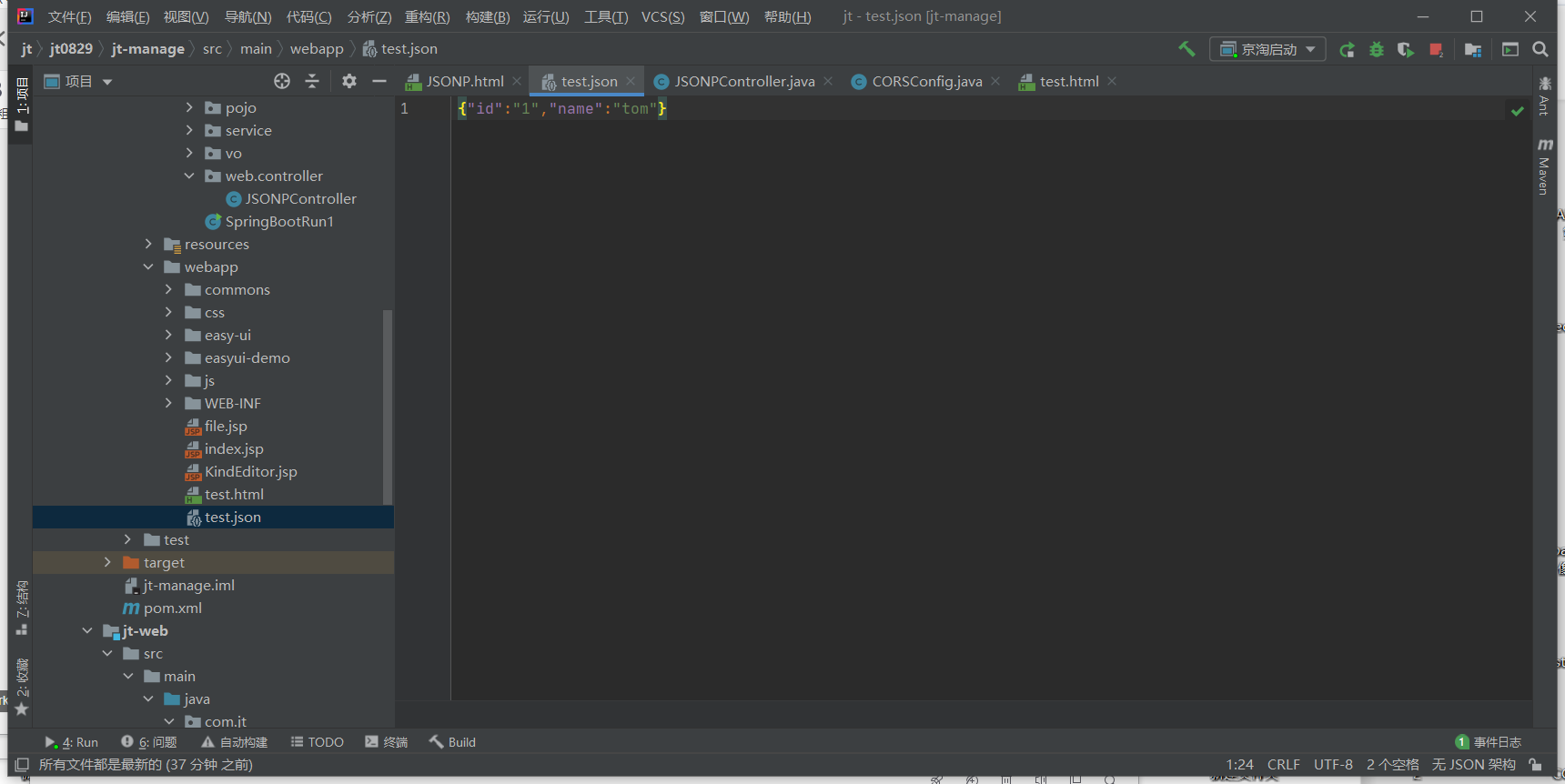Open the 重构(R) menu
This screenshot has width=1565, height=784.
(427, 17)
